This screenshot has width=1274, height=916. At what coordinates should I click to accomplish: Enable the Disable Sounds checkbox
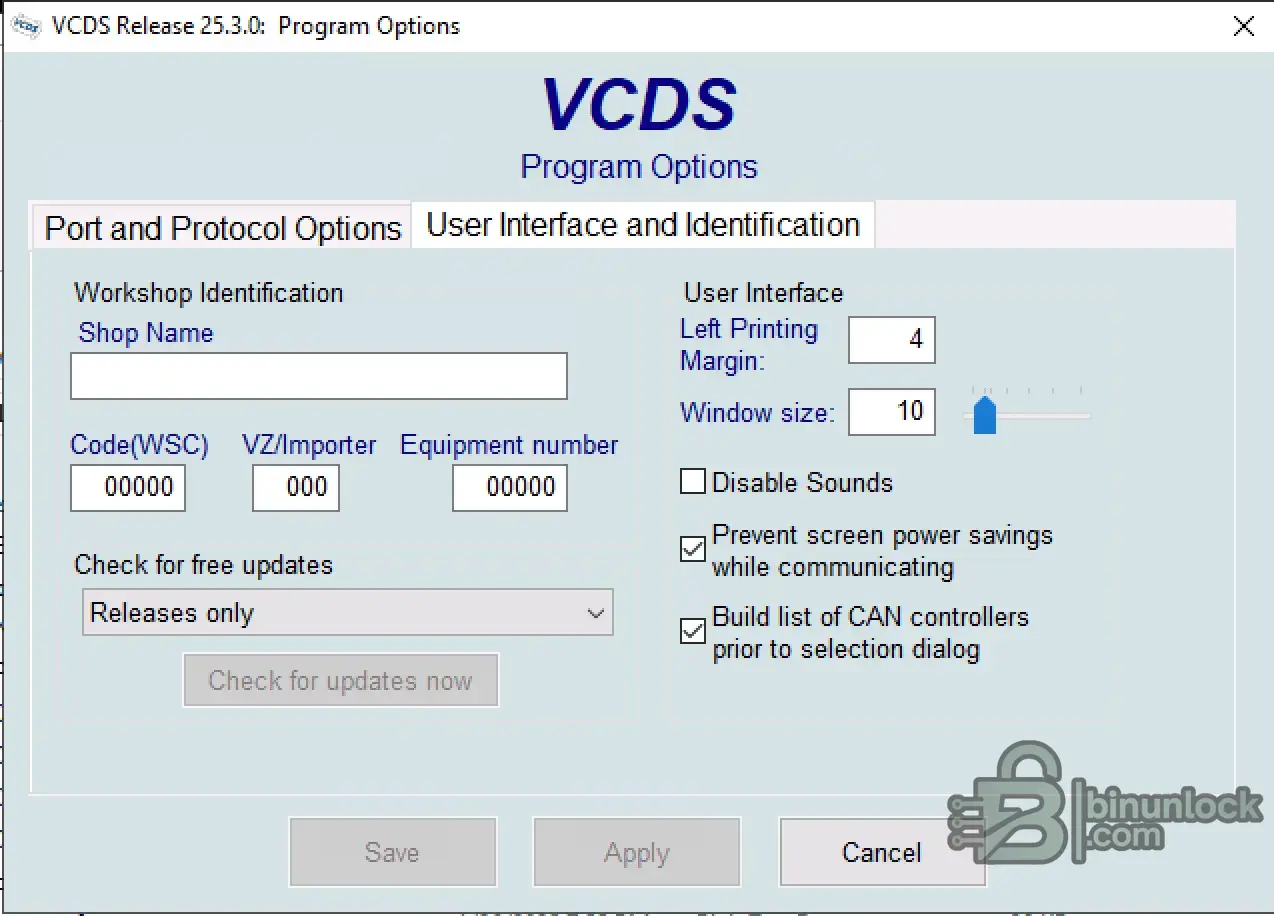692,482
